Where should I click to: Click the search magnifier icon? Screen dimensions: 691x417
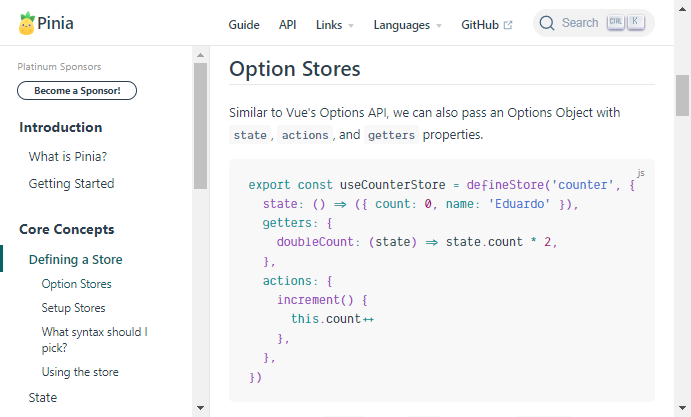[x=546, y=23]
